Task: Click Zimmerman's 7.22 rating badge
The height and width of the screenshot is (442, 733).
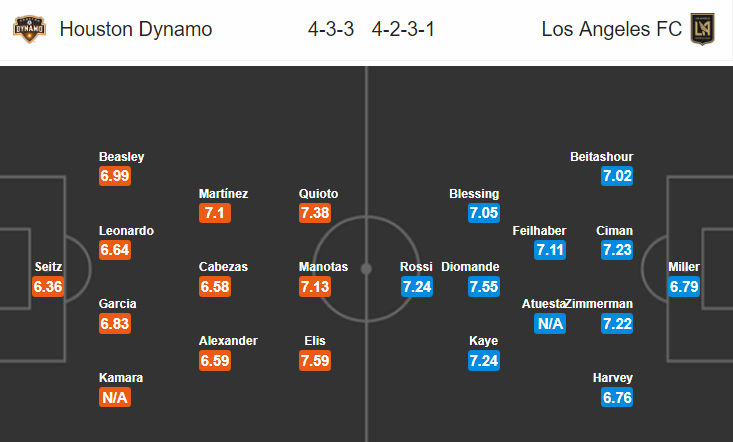Action: pyautogui.click(x=617, y=323)
